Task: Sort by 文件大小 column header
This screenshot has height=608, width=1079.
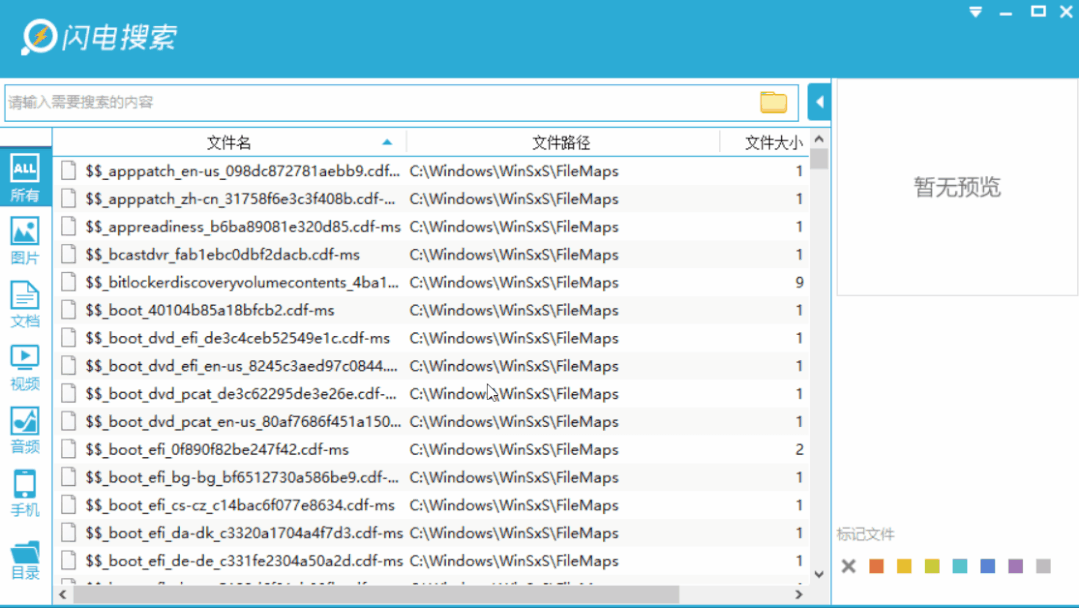Action: [x=773, y=142]
